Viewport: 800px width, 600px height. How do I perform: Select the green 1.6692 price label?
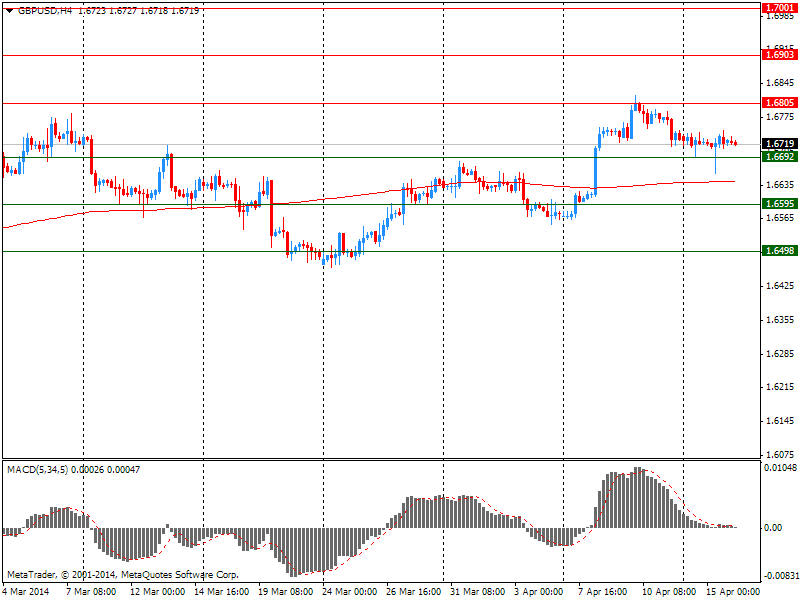(779, 157)
